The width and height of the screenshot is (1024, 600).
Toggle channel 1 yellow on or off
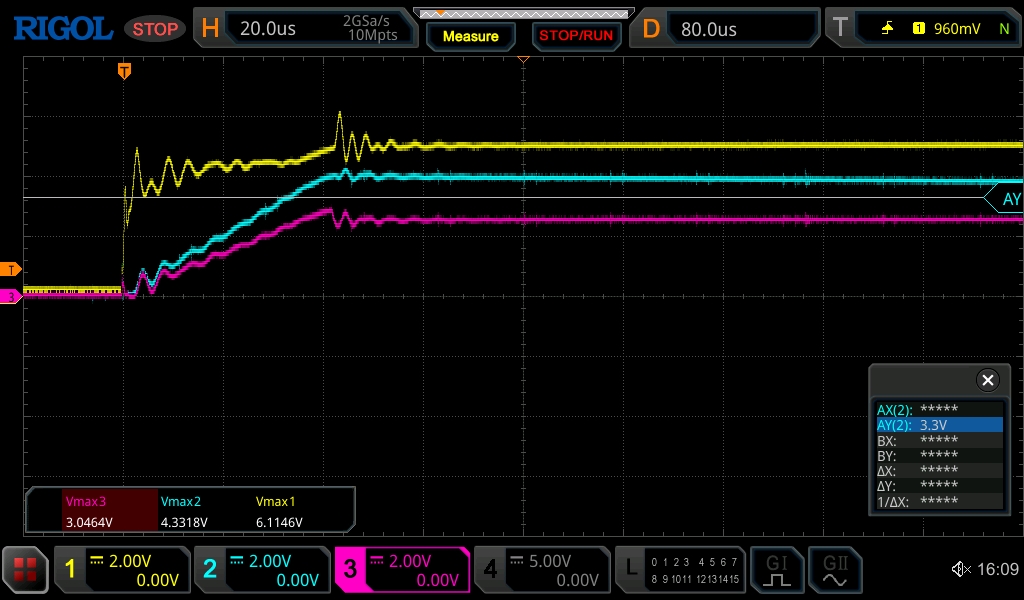click(x=120, y=570)
